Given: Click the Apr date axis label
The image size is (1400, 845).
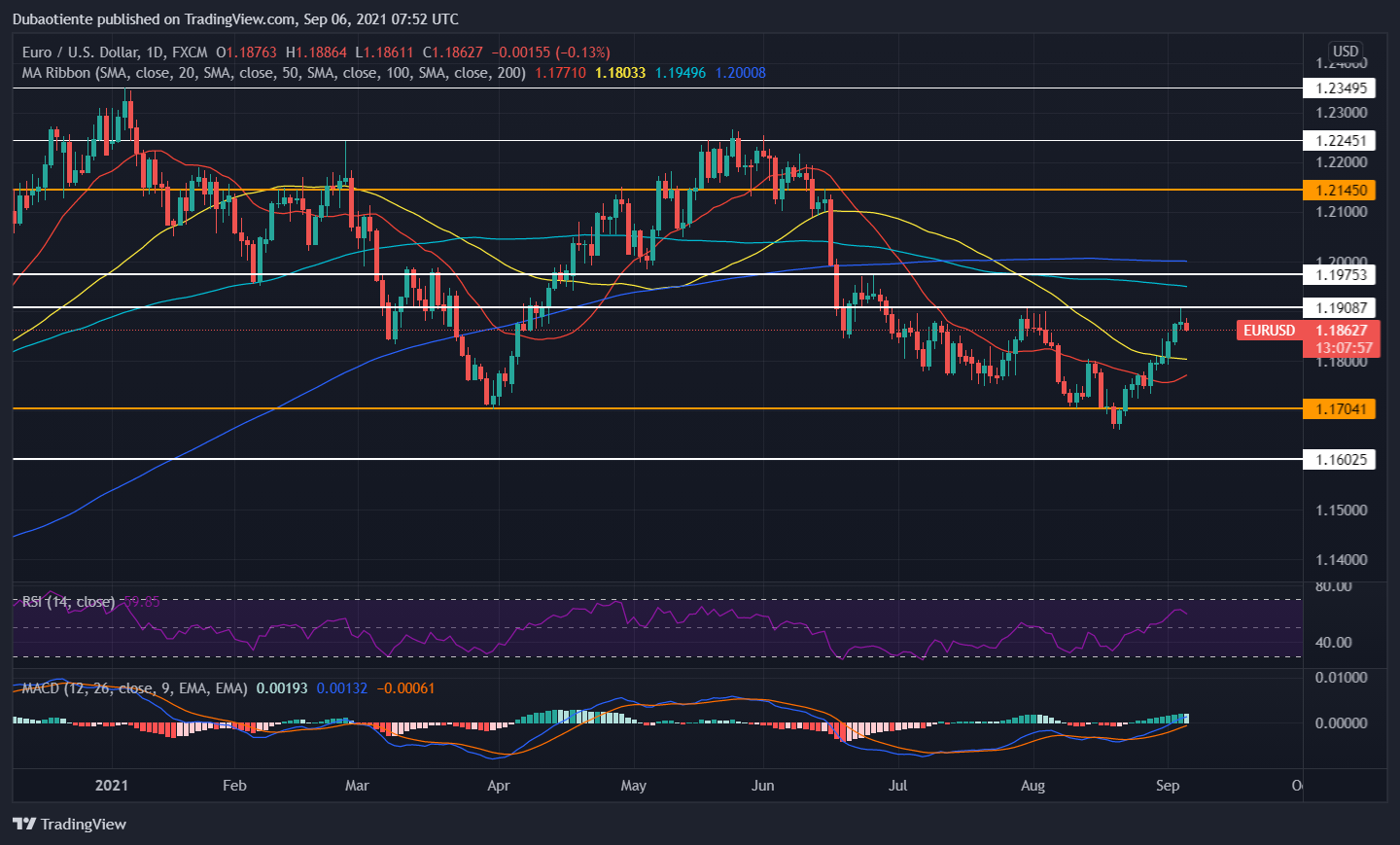Looking at the screenshot, I should [498, 785].
